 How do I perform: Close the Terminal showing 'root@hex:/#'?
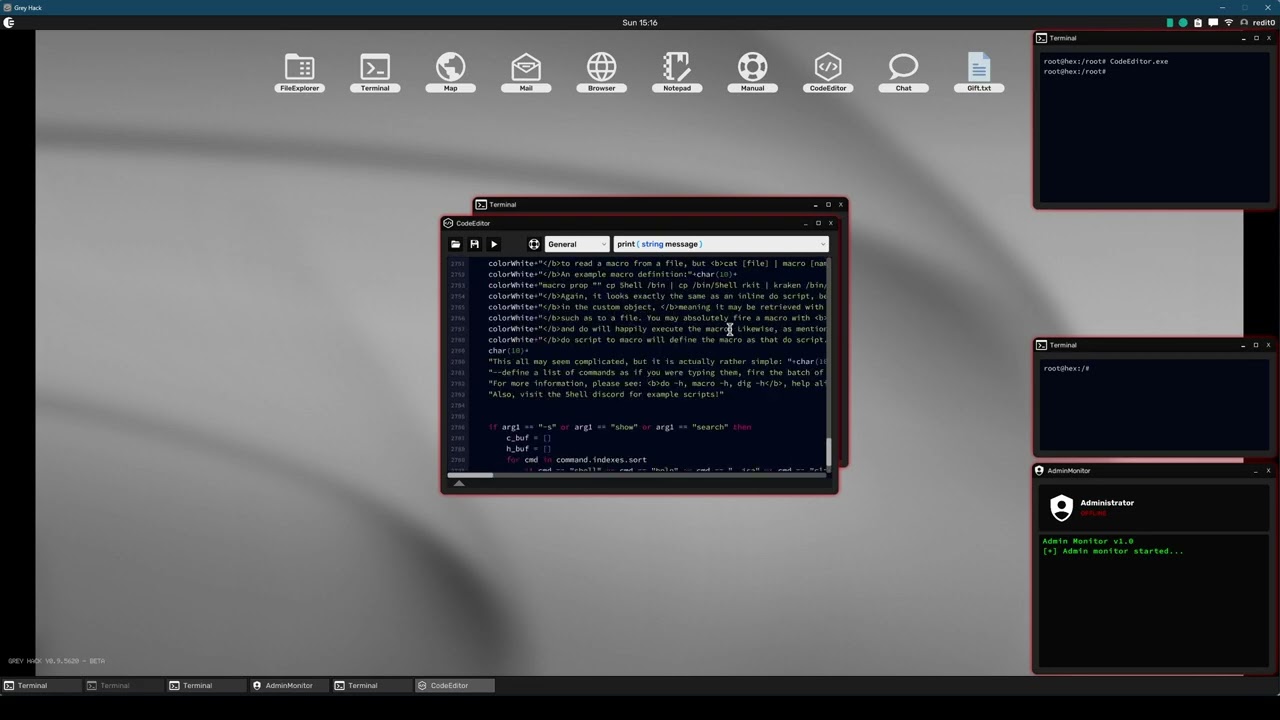click(1268, 345)
